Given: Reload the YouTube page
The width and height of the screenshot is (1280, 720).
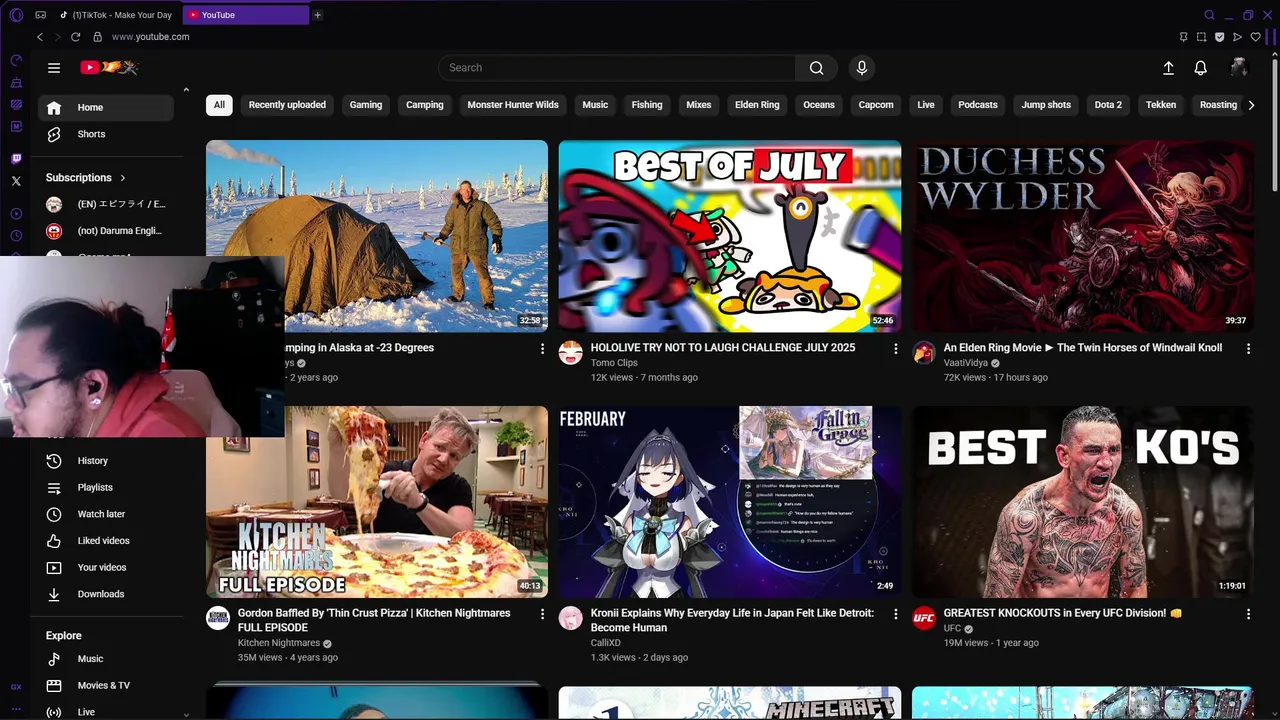Looking at the screenshot, I should pyautogui.click(x=75, y=37).
